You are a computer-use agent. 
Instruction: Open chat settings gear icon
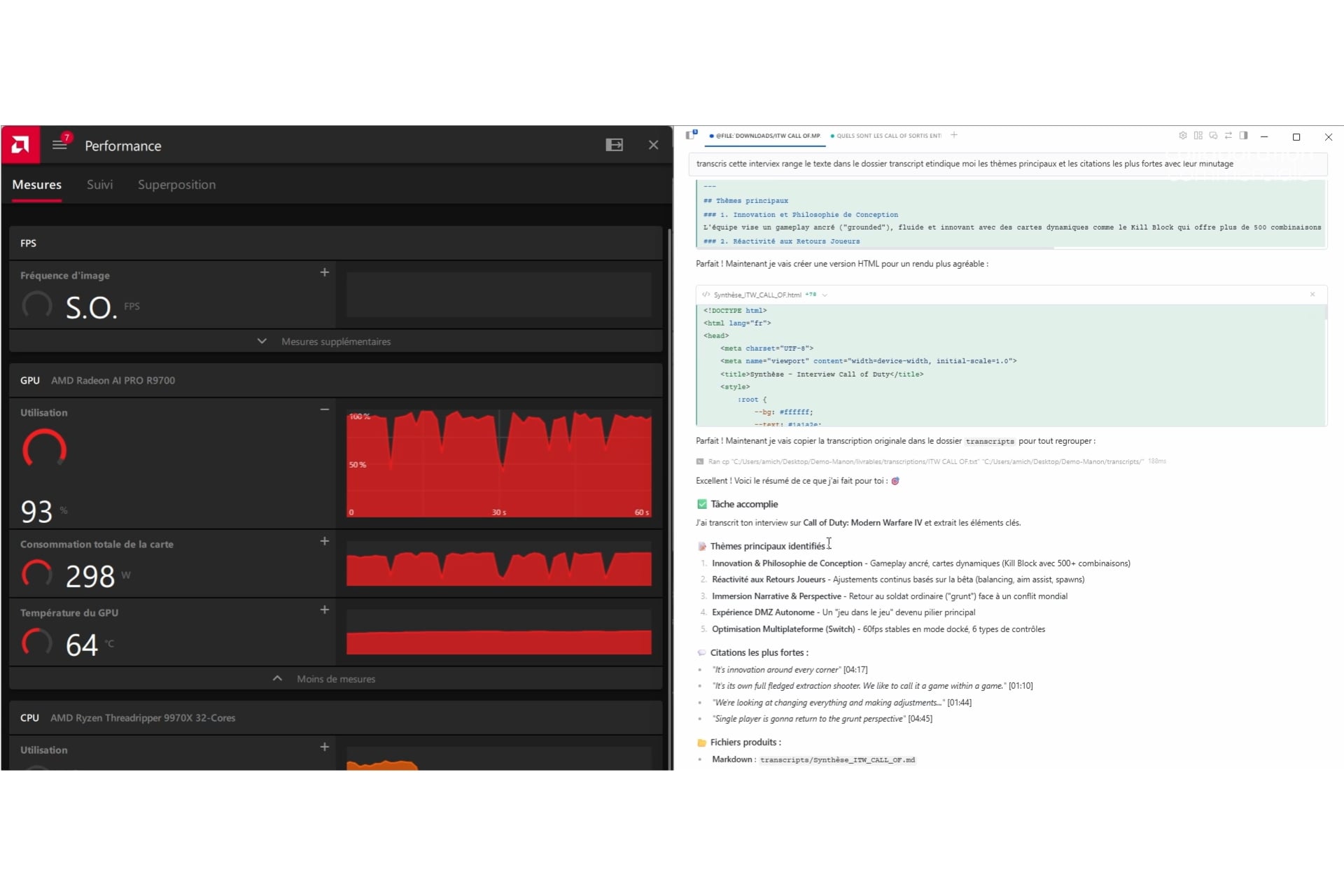click(x=1183, y=136)
